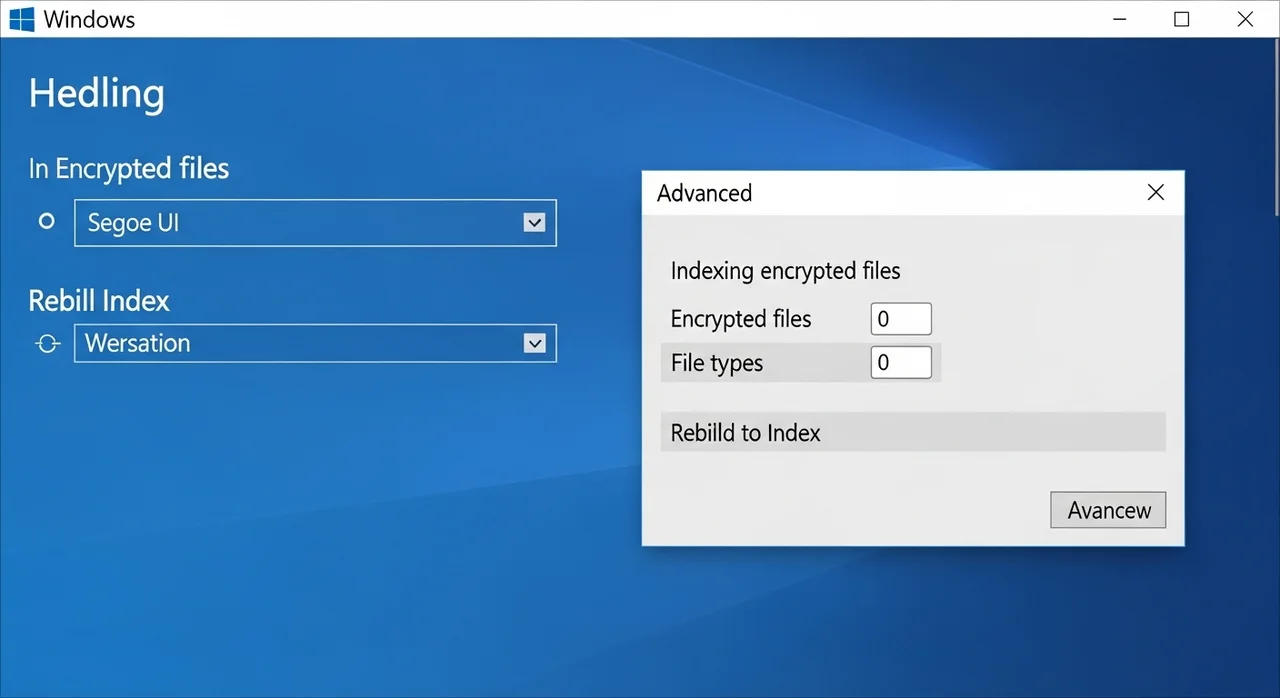Select the radio button beside Segoe UI
This screenshot has height=698, width=1280.
point(46,222)
